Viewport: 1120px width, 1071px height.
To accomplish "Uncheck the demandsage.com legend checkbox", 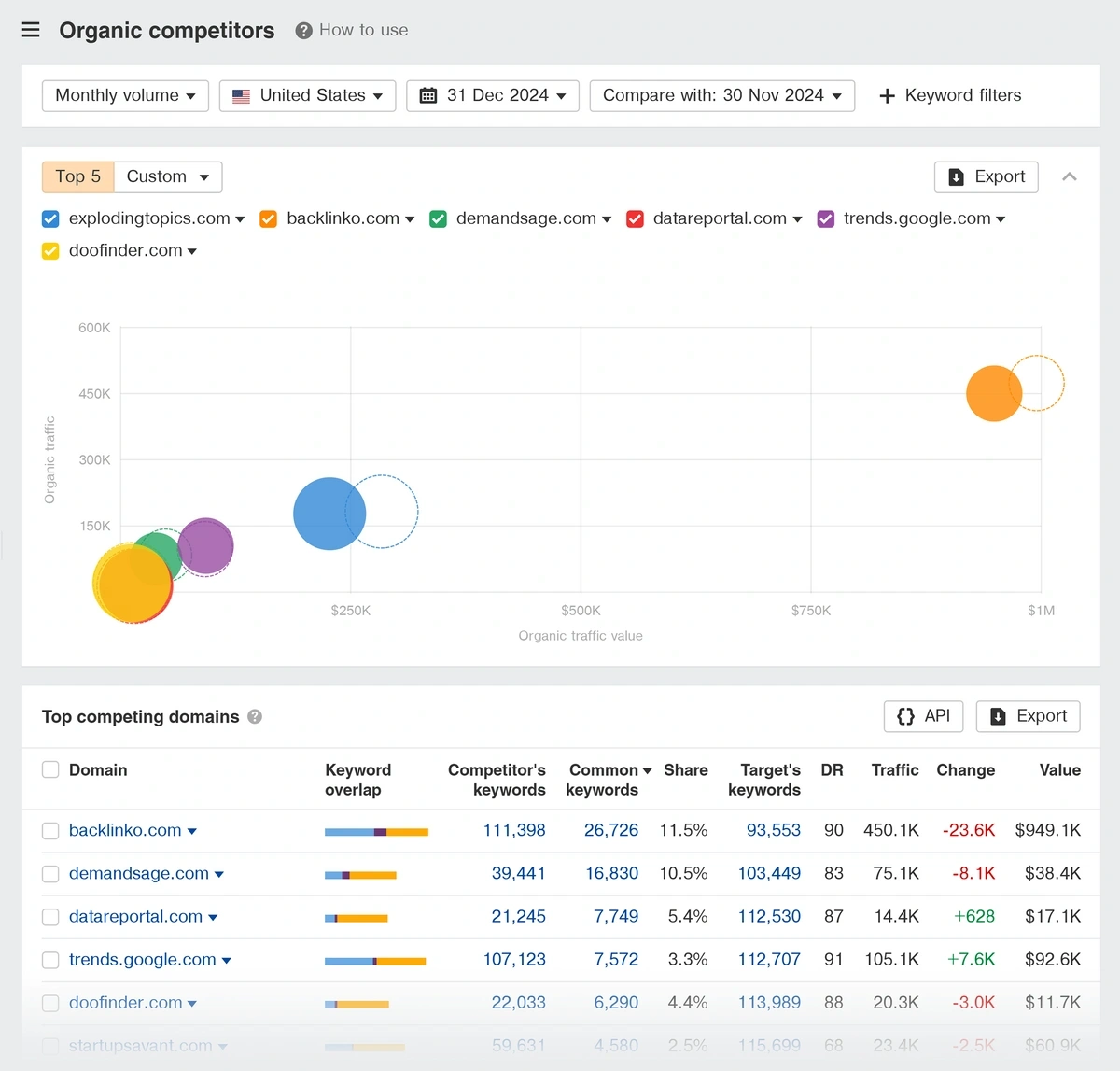I will (438, 218).
